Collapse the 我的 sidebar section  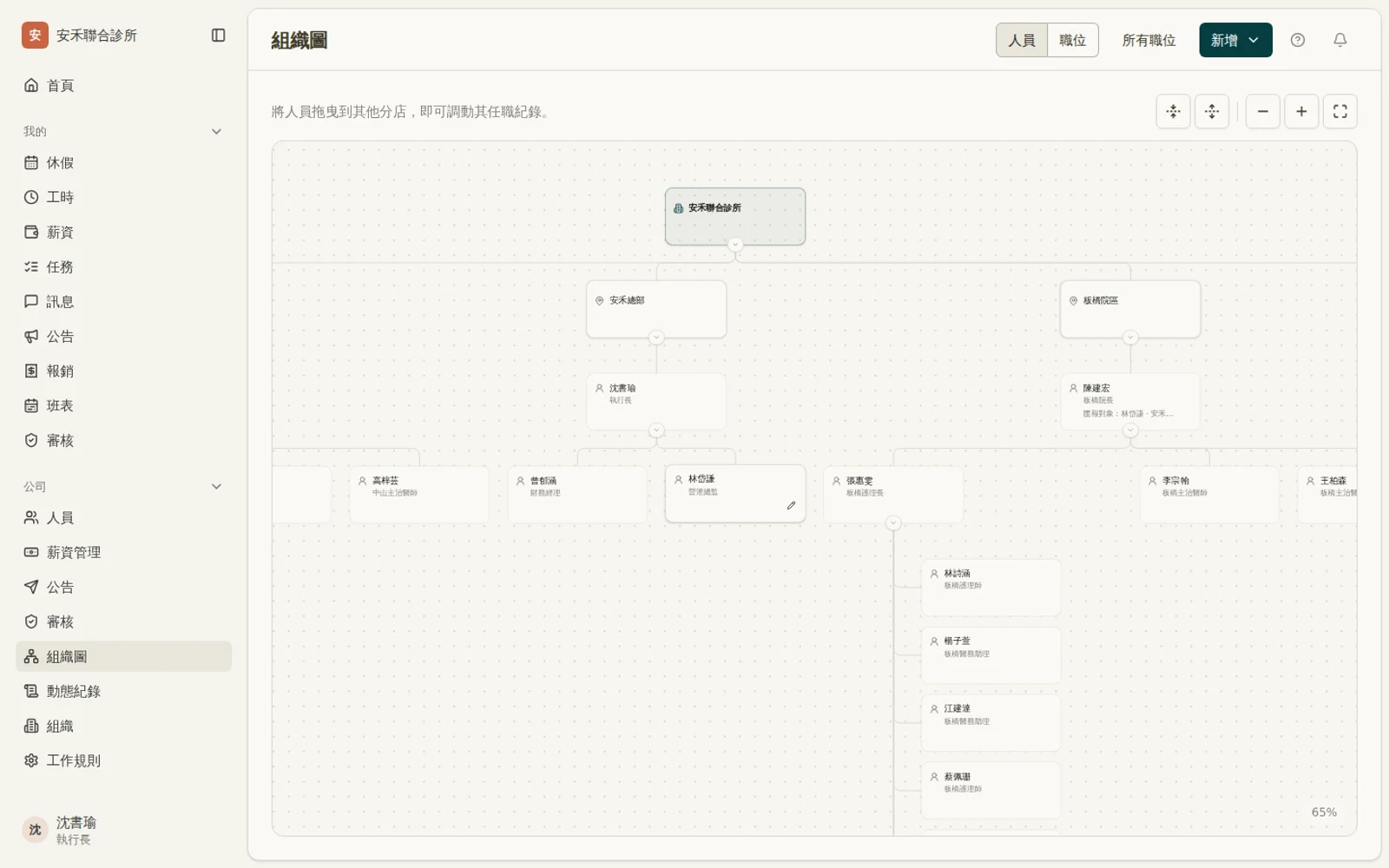216,132
